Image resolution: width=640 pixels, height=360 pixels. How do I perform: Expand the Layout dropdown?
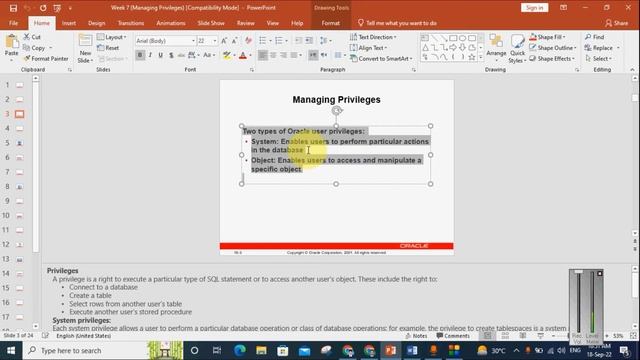pos(111,37)
